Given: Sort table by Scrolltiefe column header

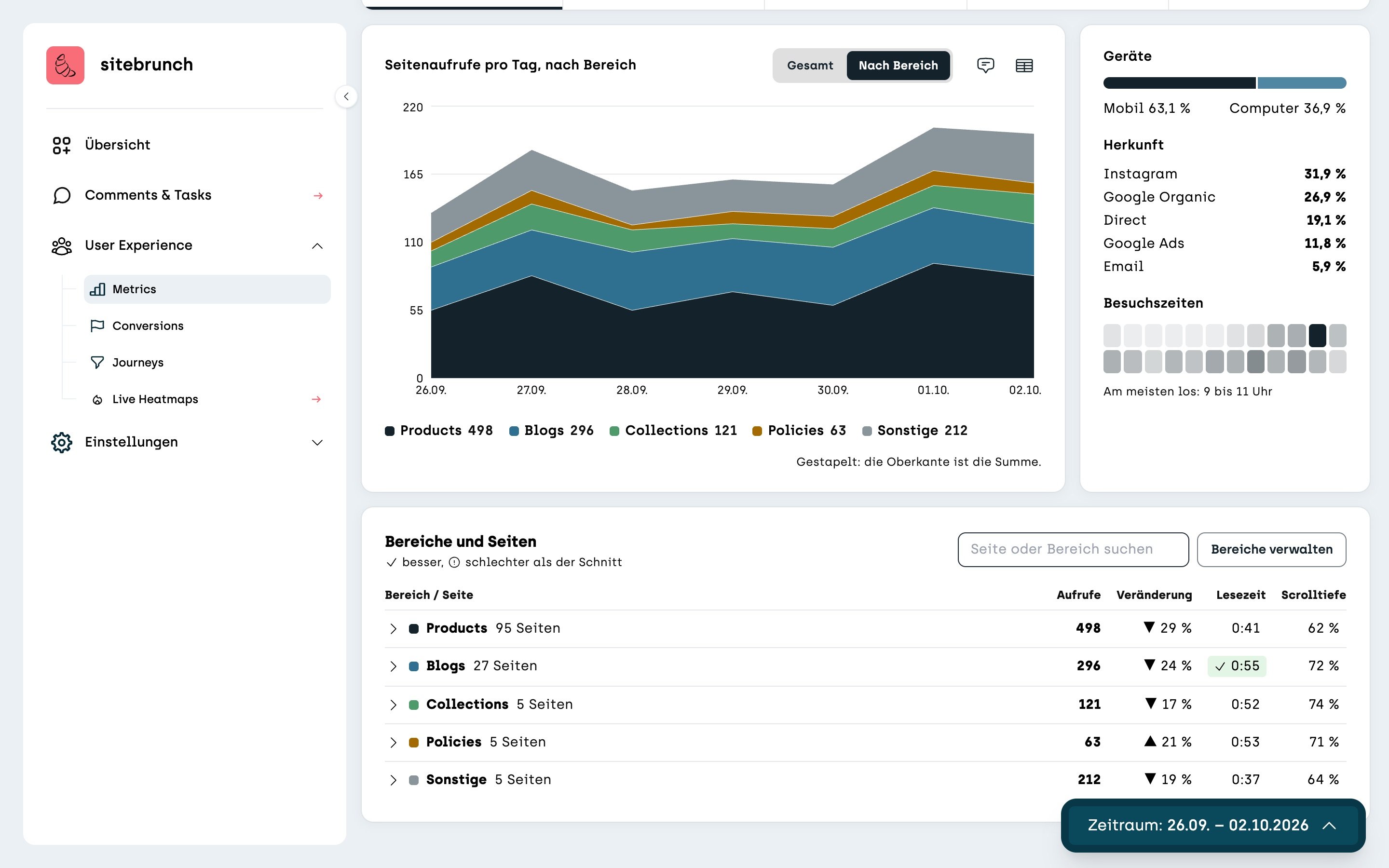Looking at the screenshot, I should click(1313, 596).
